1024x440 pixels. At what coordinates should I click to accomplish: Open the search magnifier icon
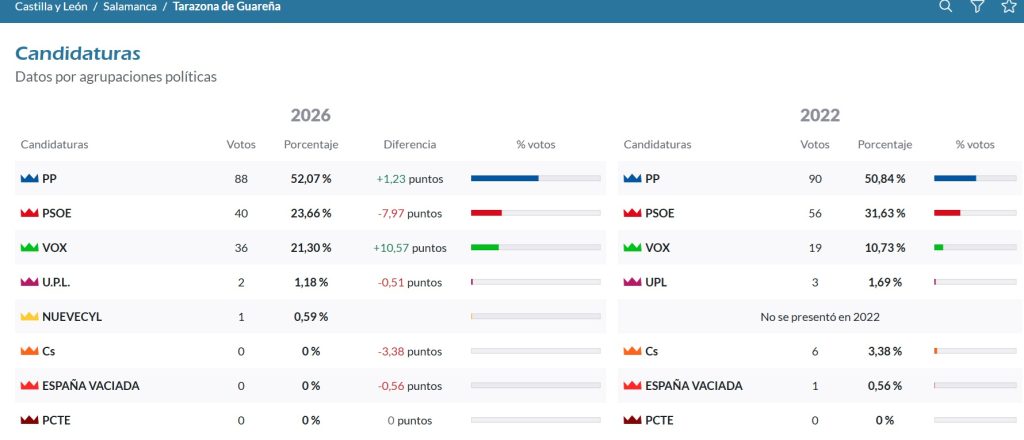945,7
